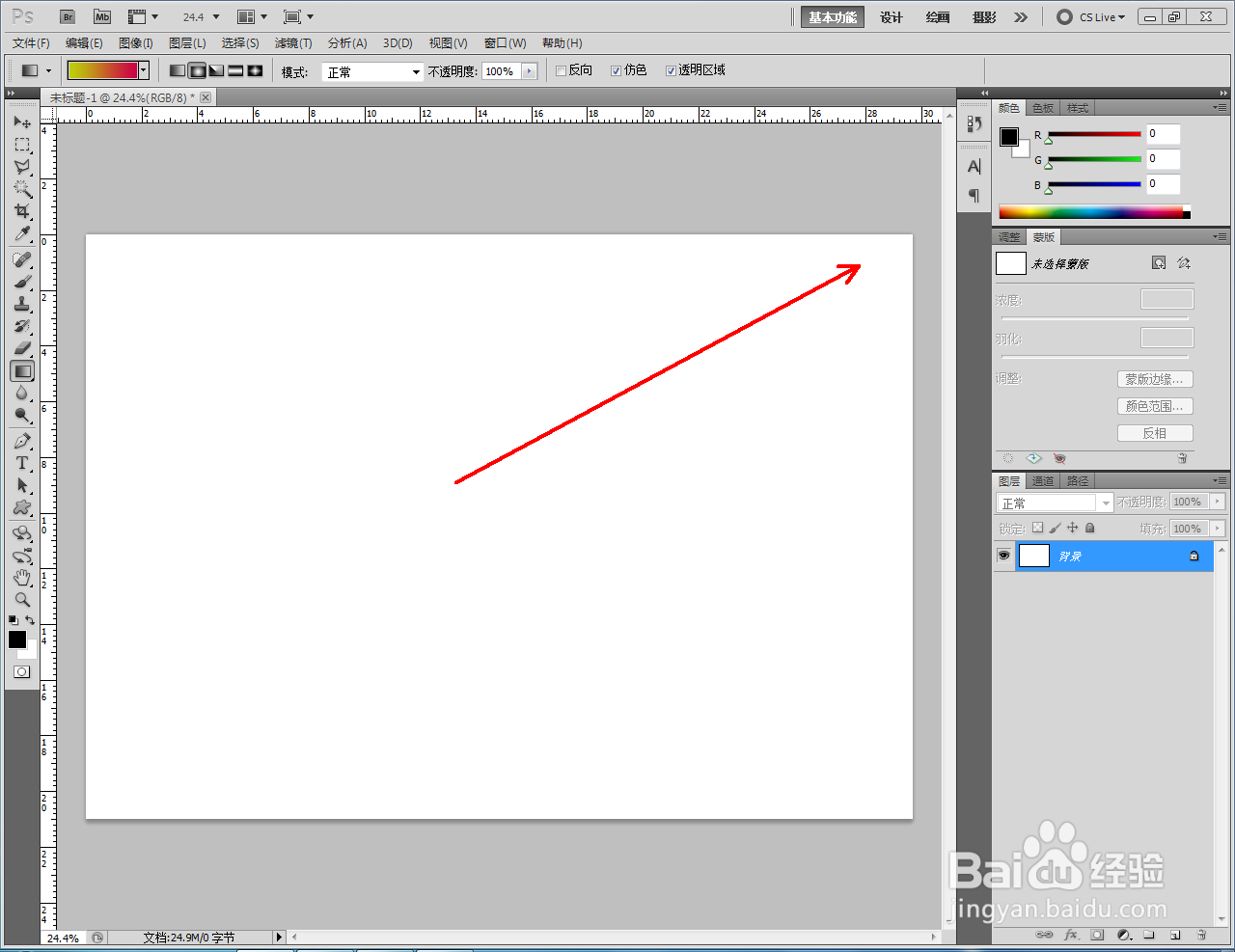Select the Crop tool
The width and height of the screenshot is (1235, 952).
coord(22,211)
